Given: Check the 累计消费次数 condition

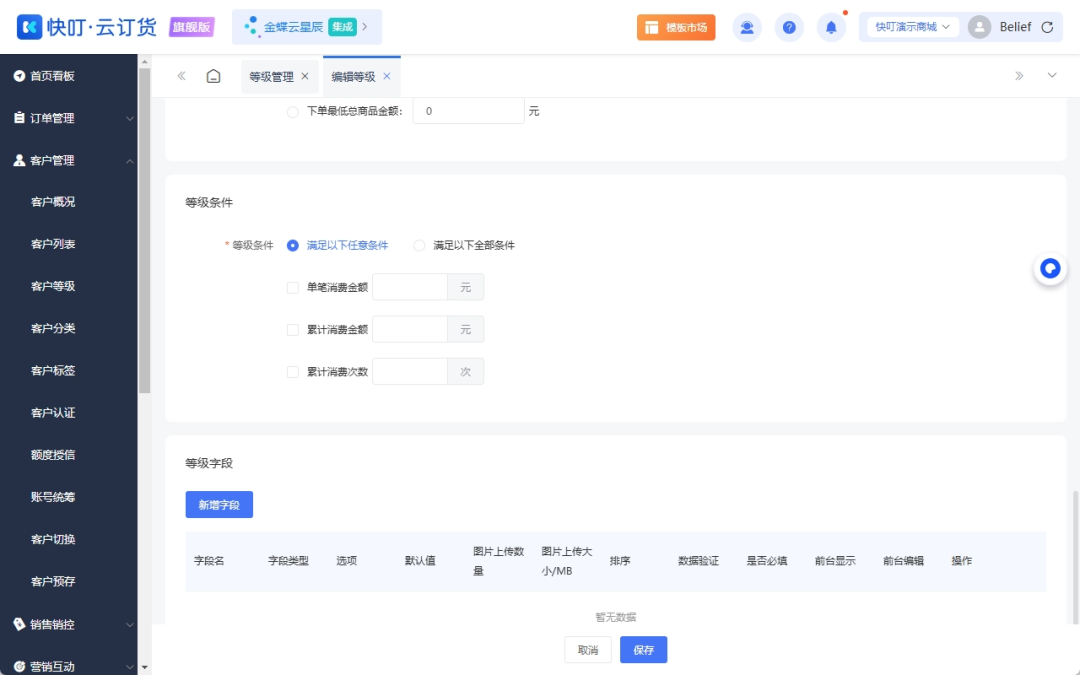Looking at the screenshot, I should [x=294, y=371].
